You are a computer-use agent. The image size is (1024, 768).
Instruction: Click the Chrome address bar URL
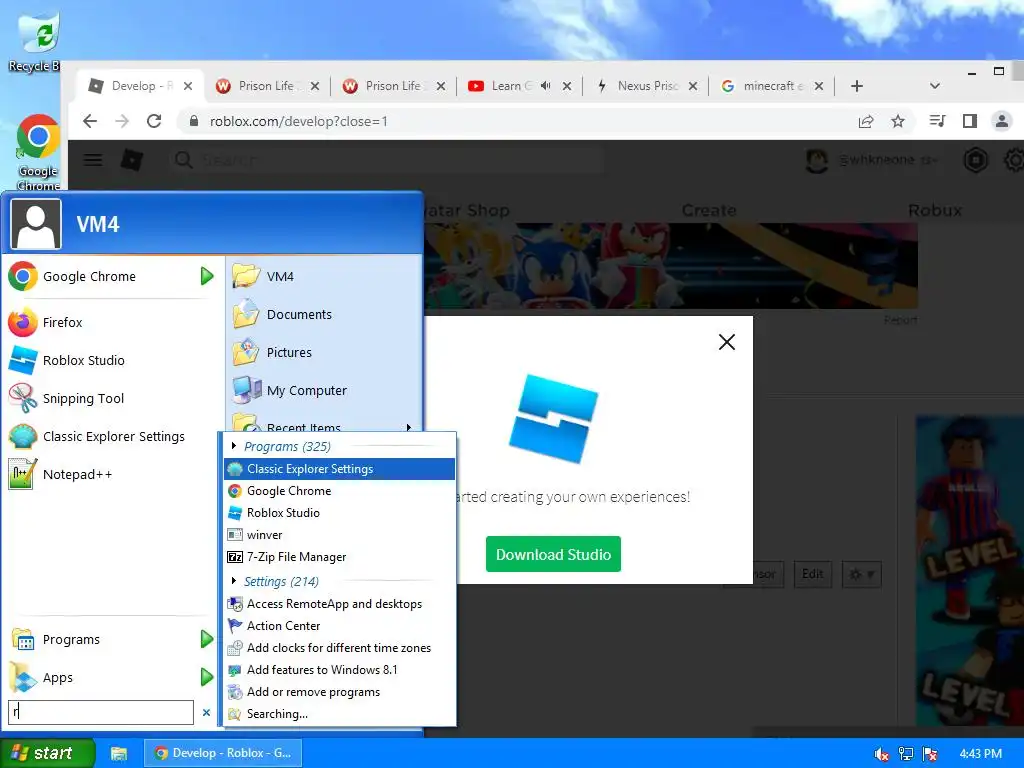click(298, 121)
